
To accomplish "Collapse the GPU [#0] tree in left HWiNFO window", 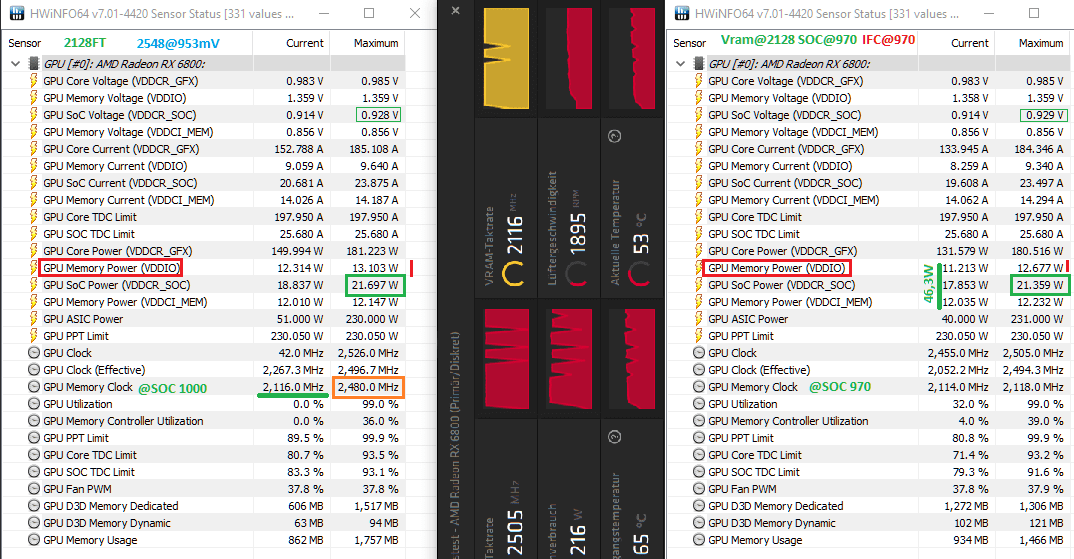I will 15,64.
